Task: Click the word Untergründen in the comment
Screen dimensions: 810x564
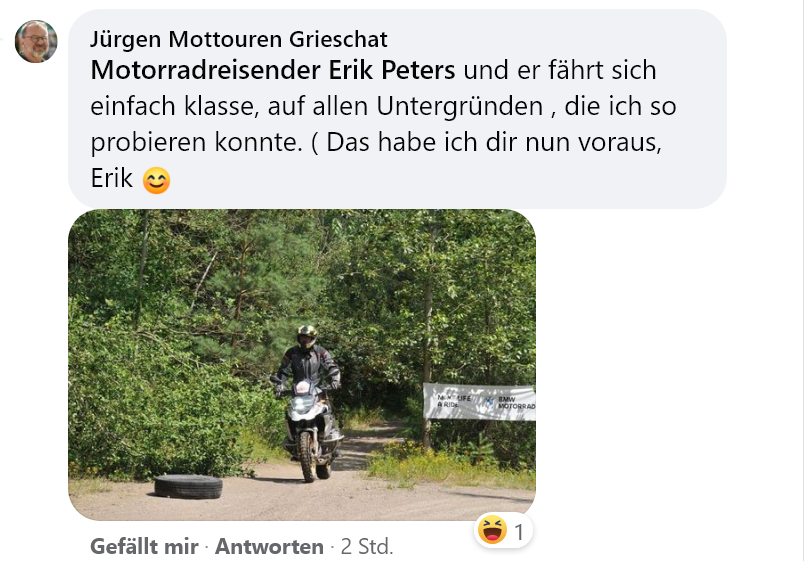Action: (460, 106)
